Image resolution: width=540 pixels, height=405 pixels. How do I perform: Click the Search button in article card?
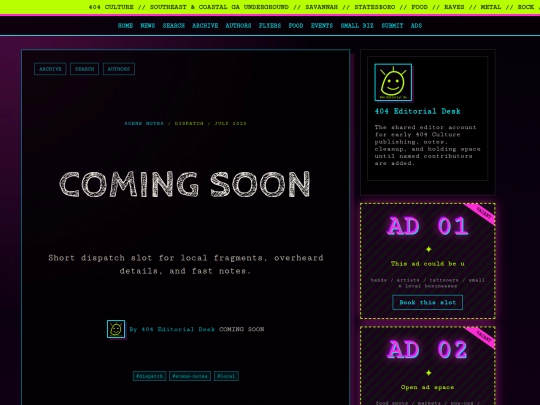coord(84,69)
